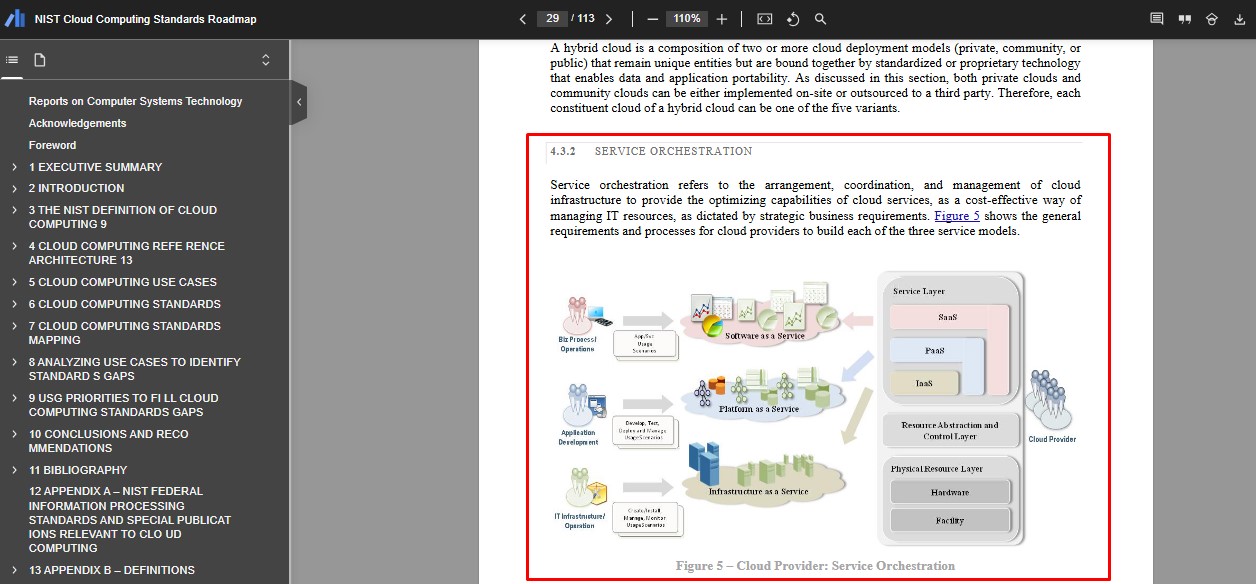Click the total page count 113

(586, 19)
